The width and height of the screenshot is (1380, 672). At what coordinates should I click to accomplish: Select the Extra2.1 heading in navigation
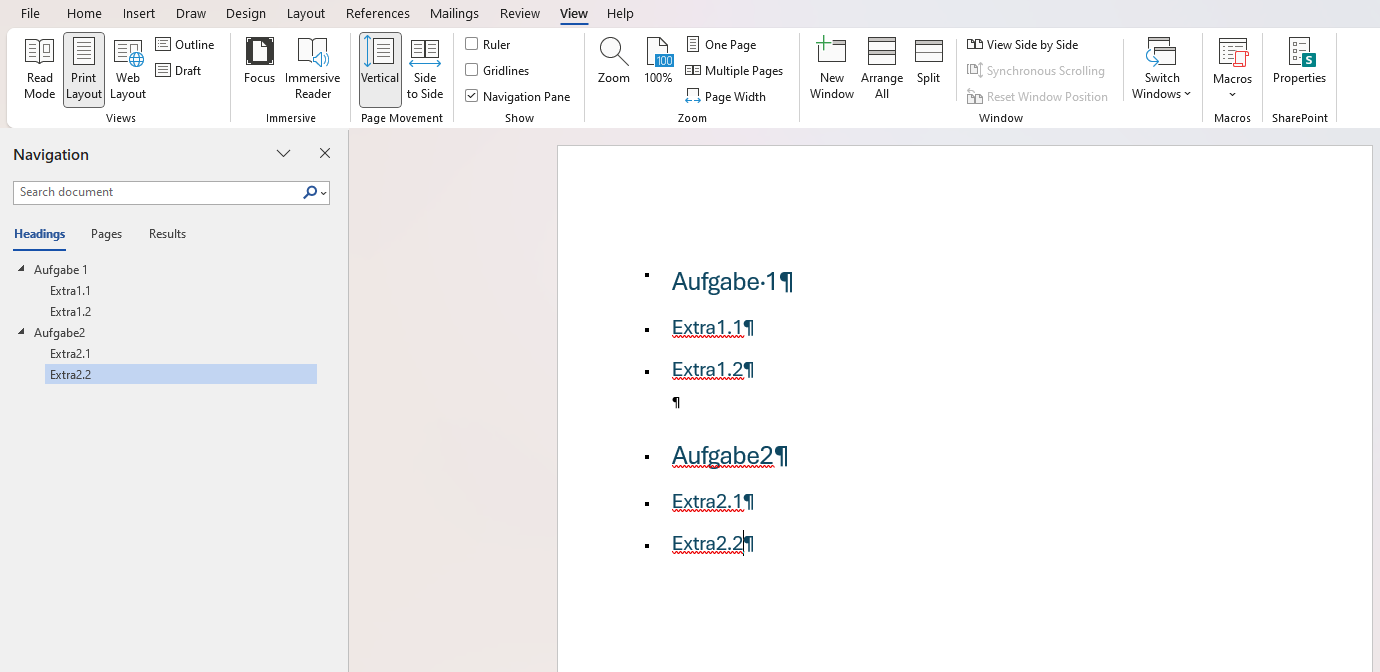70,353
